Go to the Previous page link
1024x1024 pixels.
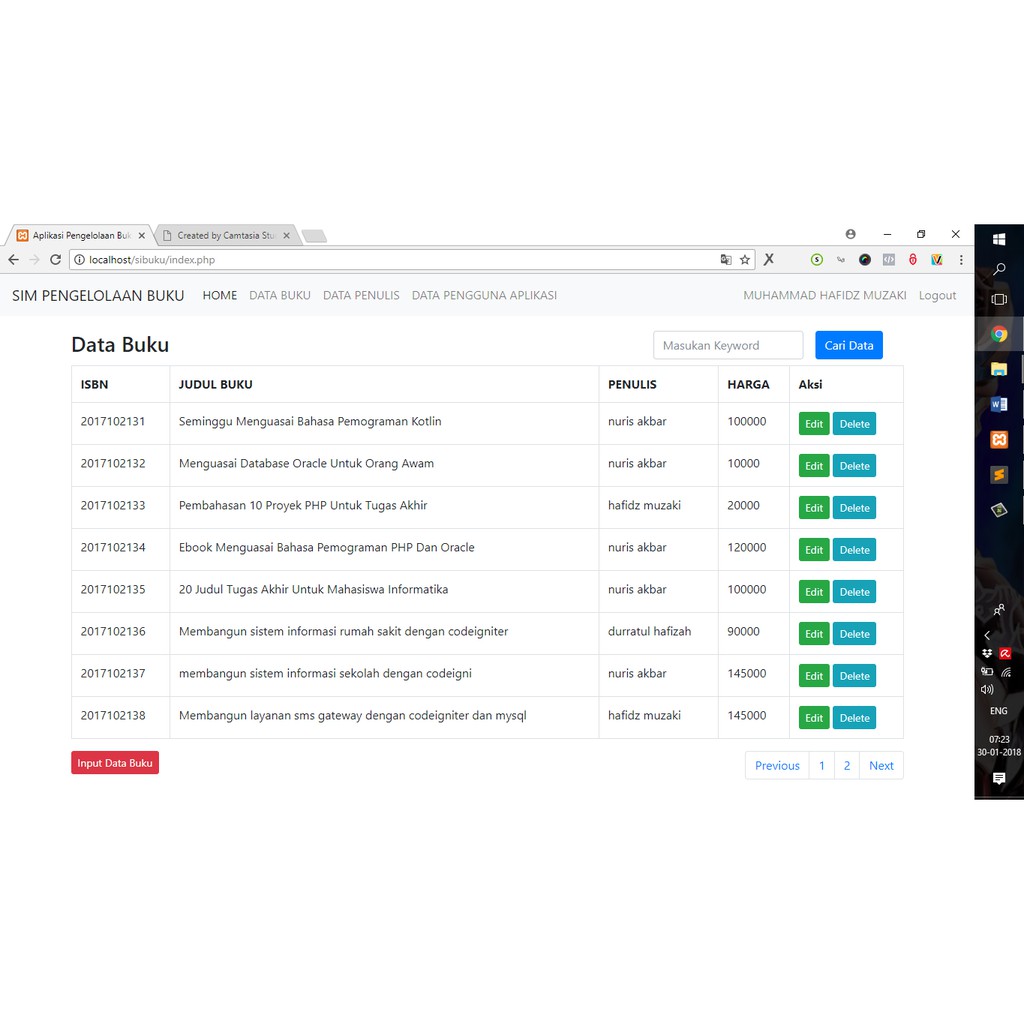(777, 765)
